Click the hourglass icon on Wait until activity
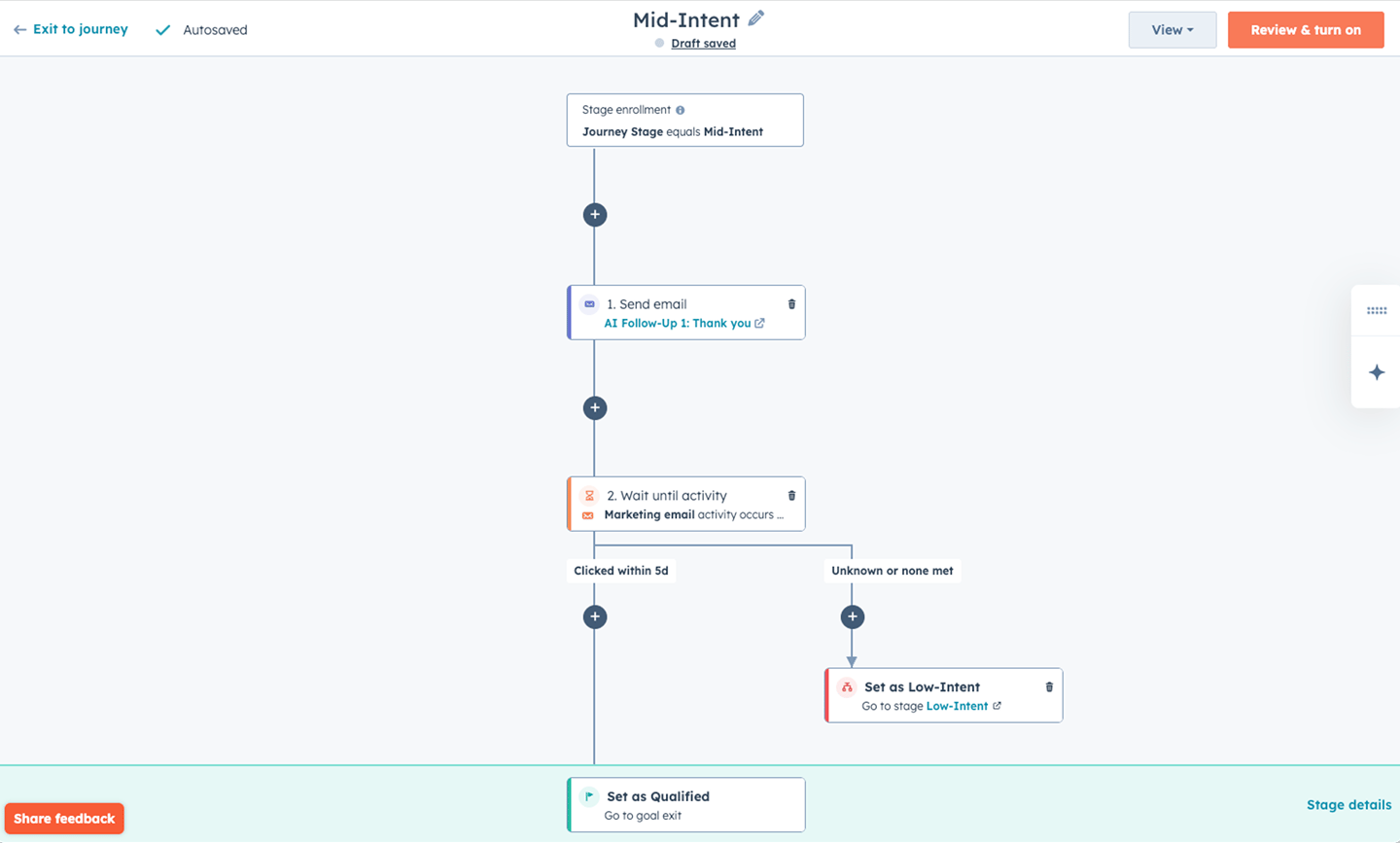The height and width of the screenshot is (843, 1400). pos(589,495)
